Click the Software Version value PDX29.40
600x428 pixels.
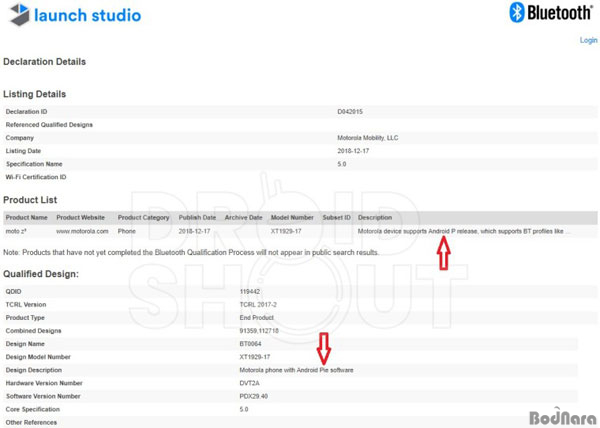pos(253,396)
